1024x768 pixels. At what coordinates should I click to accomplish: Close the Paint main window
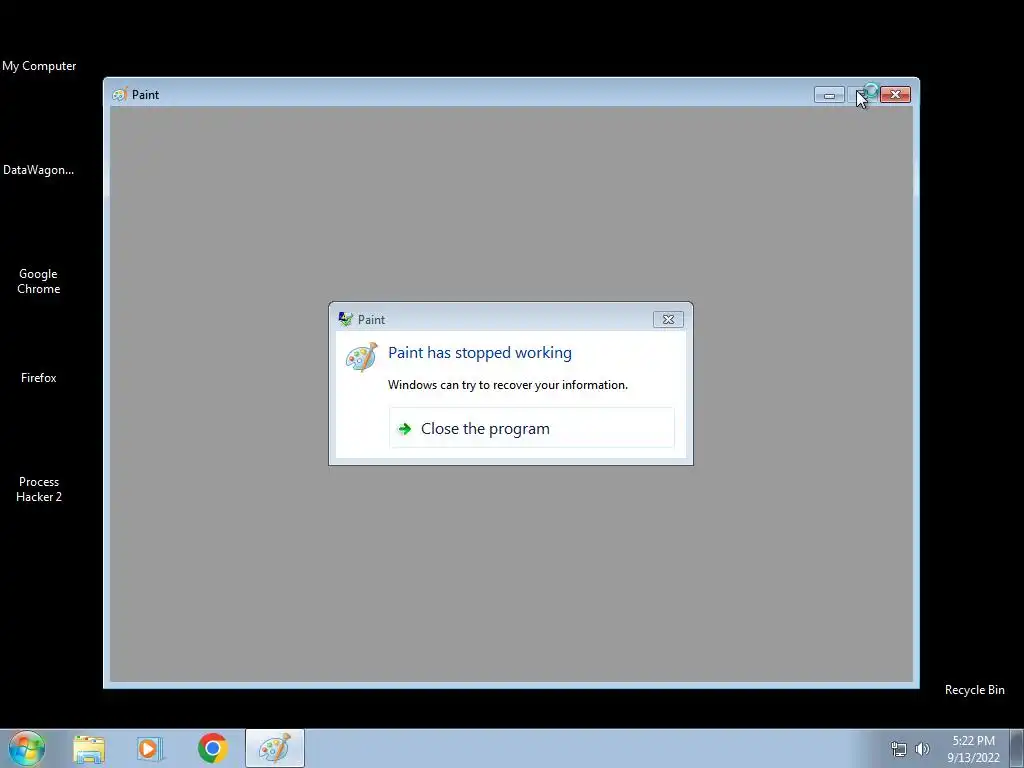895,95
